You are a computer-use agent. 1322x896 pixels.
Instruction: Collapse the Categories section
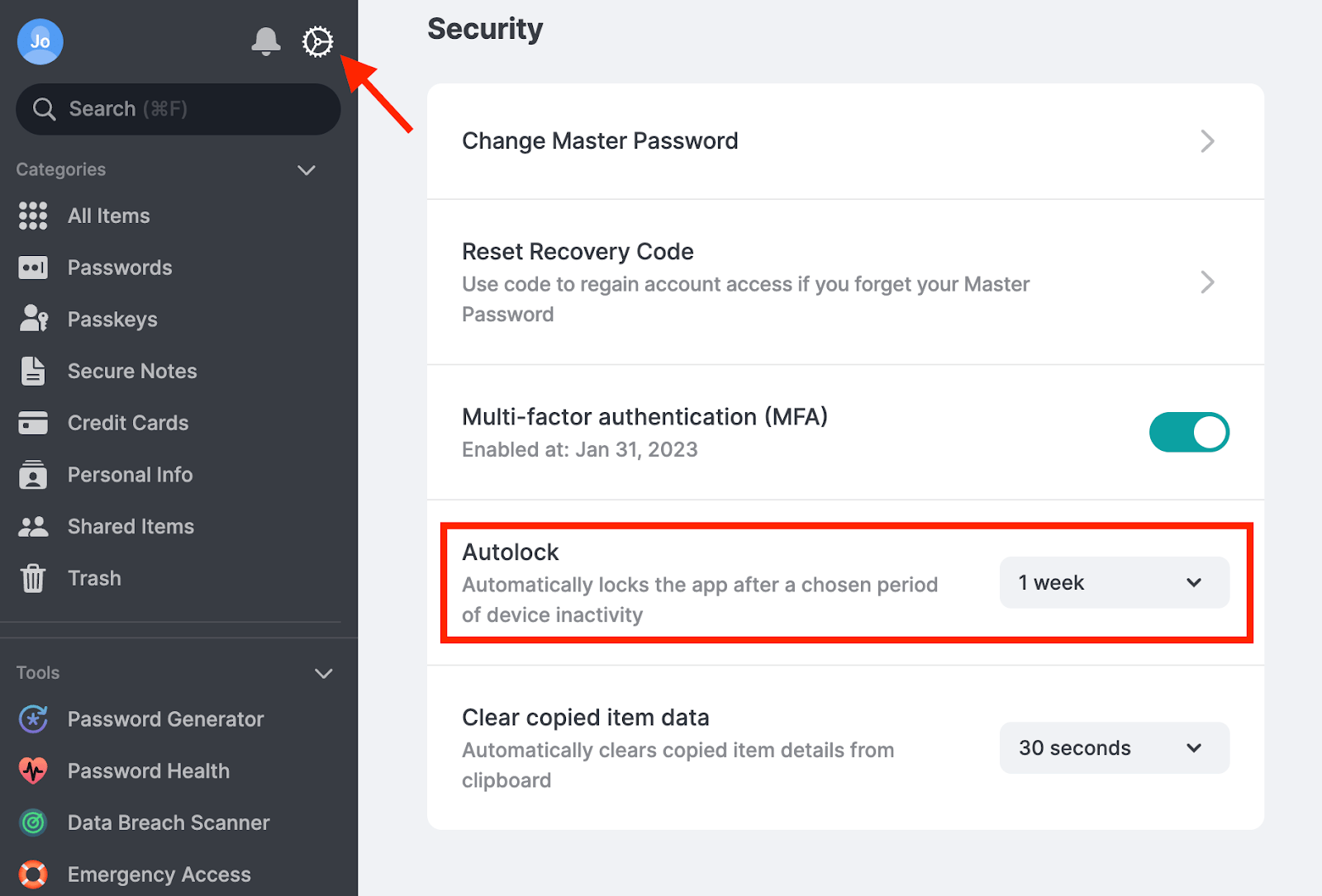(x=307, y=170)
